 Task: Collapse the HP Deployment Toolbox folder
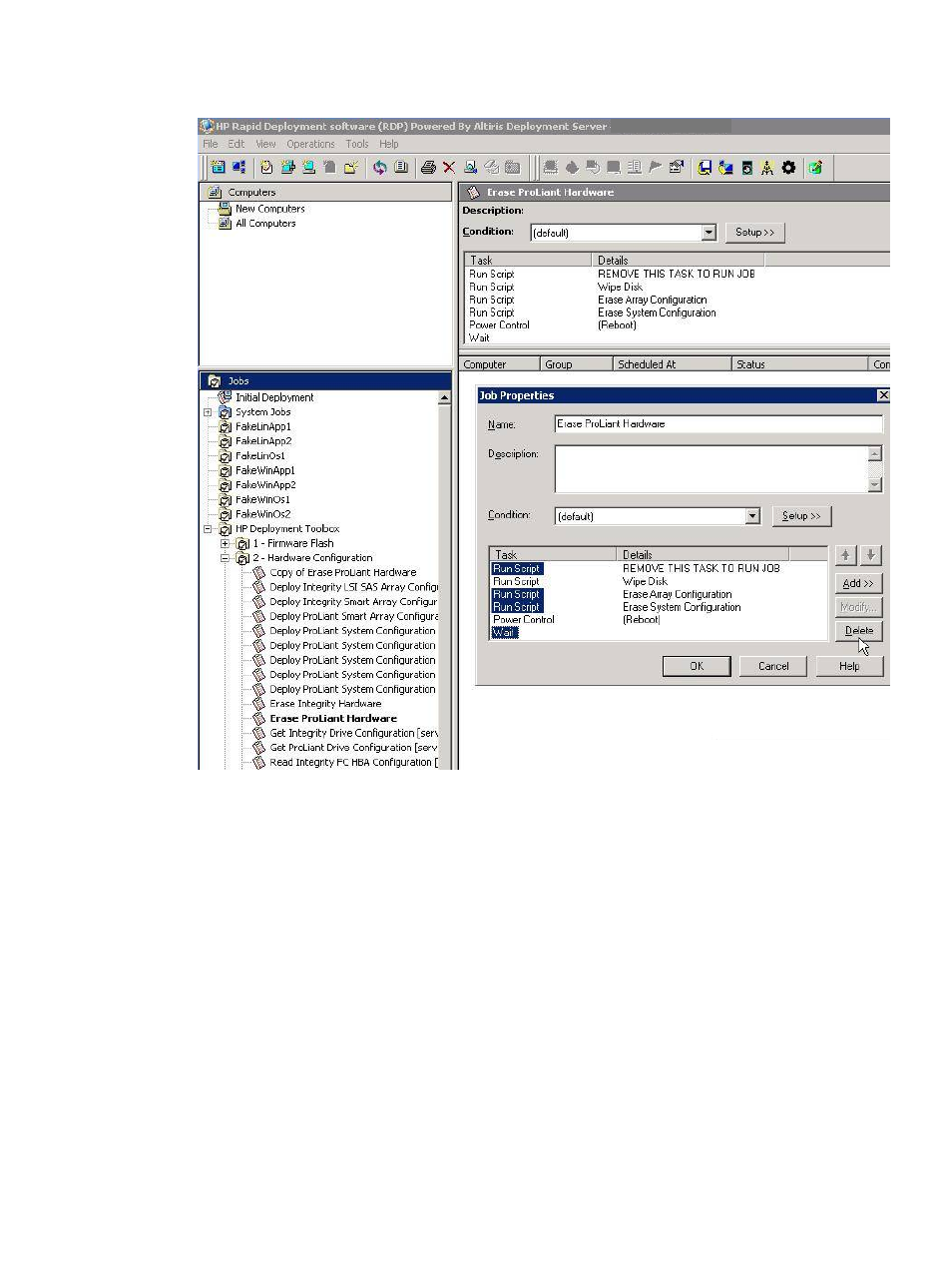[208, 529]
